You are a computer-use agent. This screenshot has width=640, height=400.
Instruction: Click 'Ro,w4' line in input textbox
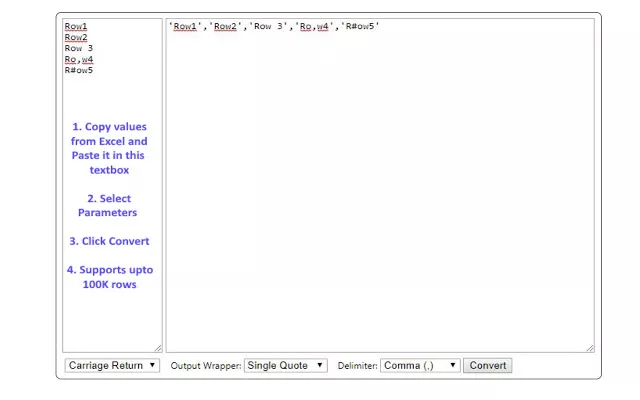[x=79, y=59]
